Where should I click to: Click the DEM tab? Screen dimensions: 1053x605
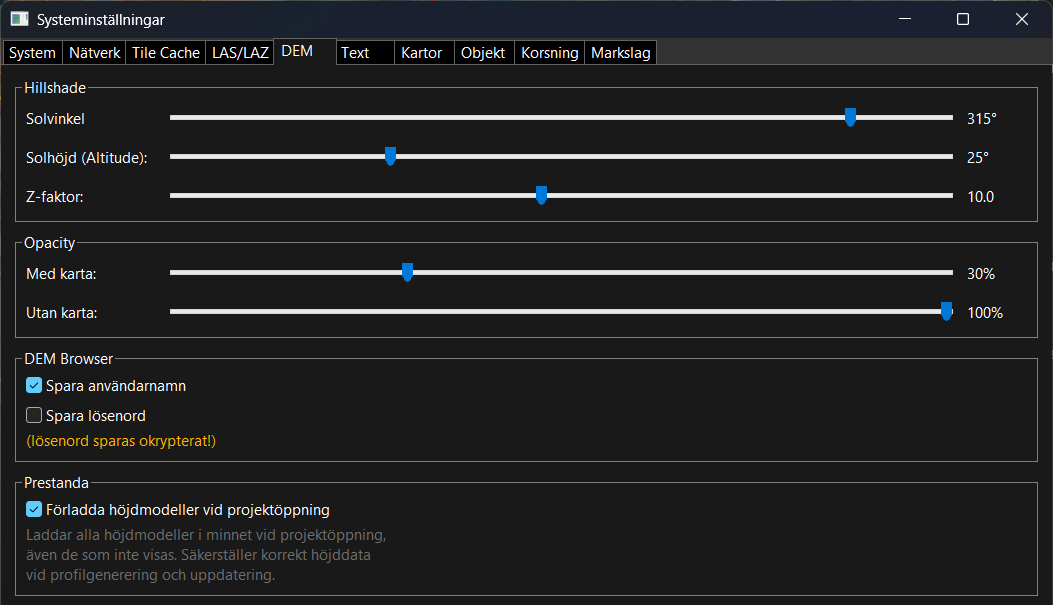click(x=305, y=51)
